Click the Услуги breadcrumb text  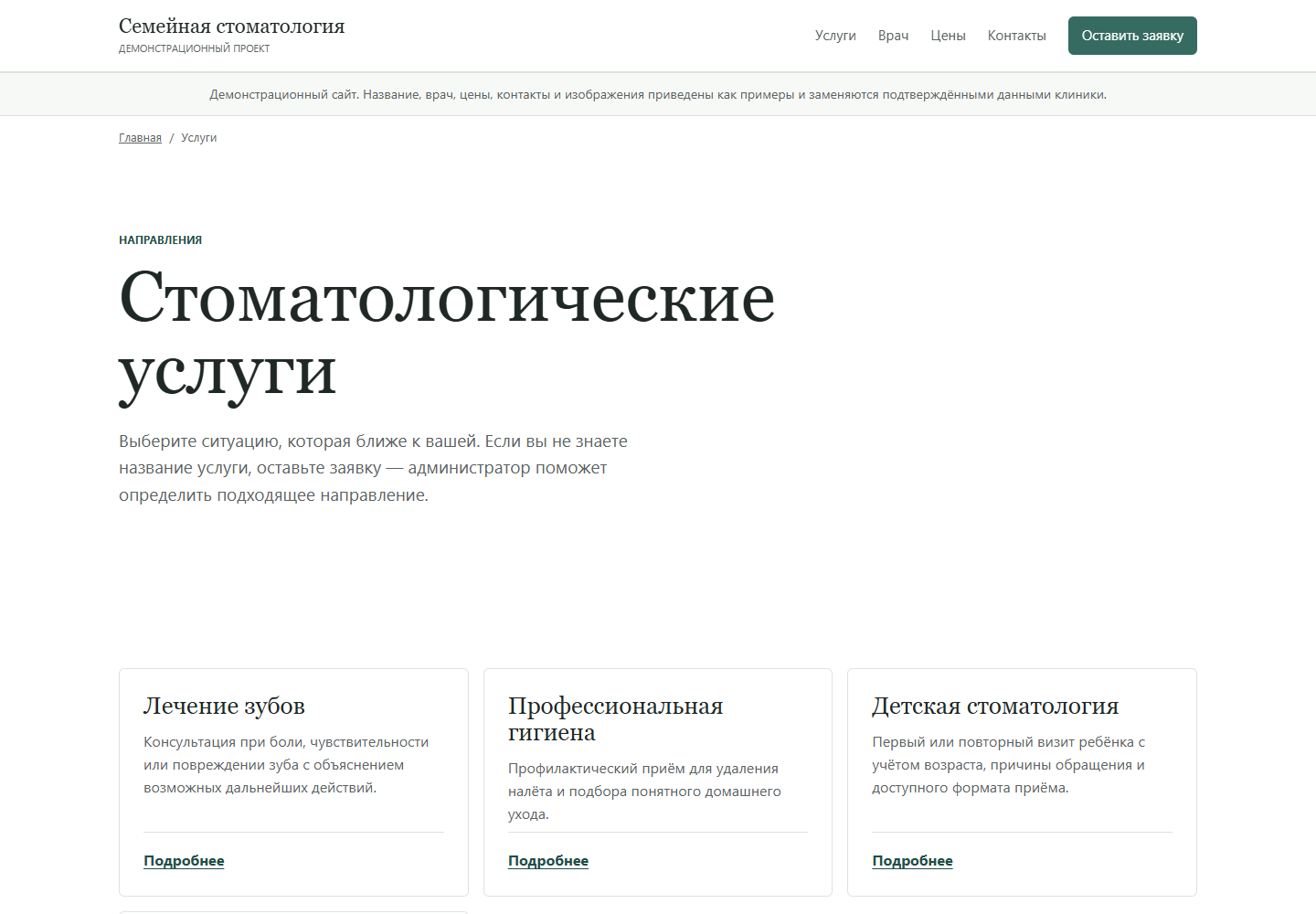[x=199, y=138]
